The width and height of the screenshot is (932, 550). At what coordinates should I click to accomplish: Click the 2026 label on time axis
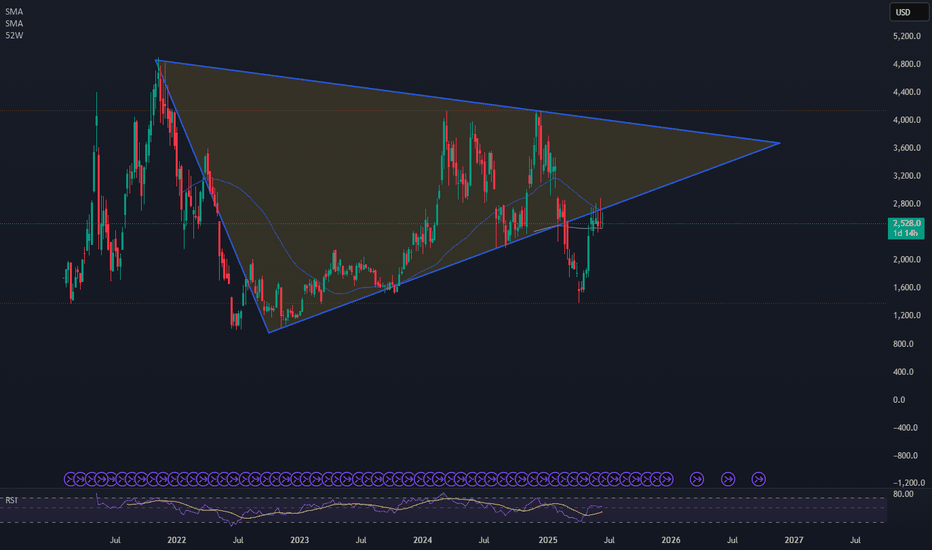670,540
